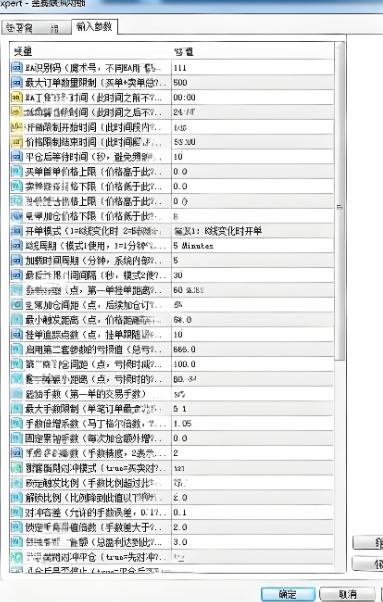Select the 最大订单数量限制 parameter name
The width and height of the screenshot is (383, 602).
pos(95,83)
